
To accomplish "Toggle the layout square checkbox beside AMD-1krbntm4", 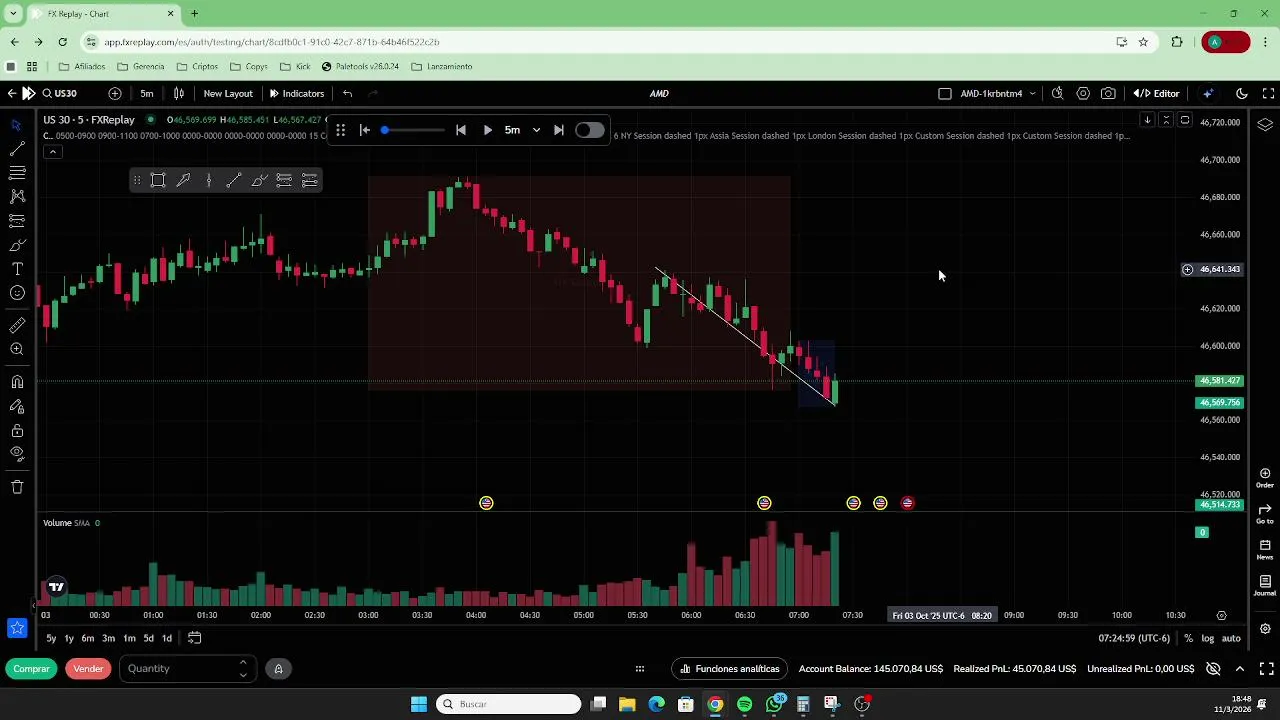I will (x=945, y=93).
